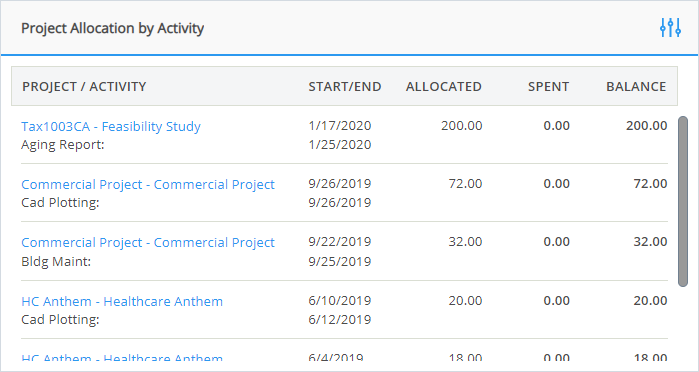
Task: Click the start date 1/17/2020
Action: pyautogui.click(x=340, y=126)
